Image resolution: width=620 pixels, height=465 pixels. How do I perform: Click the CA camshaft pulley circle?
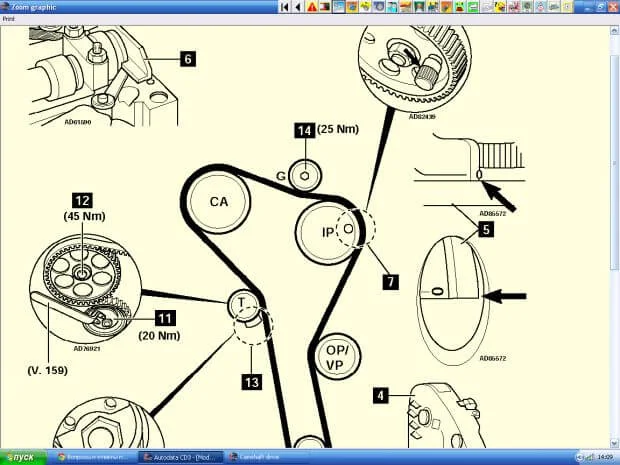pos(219,202)
